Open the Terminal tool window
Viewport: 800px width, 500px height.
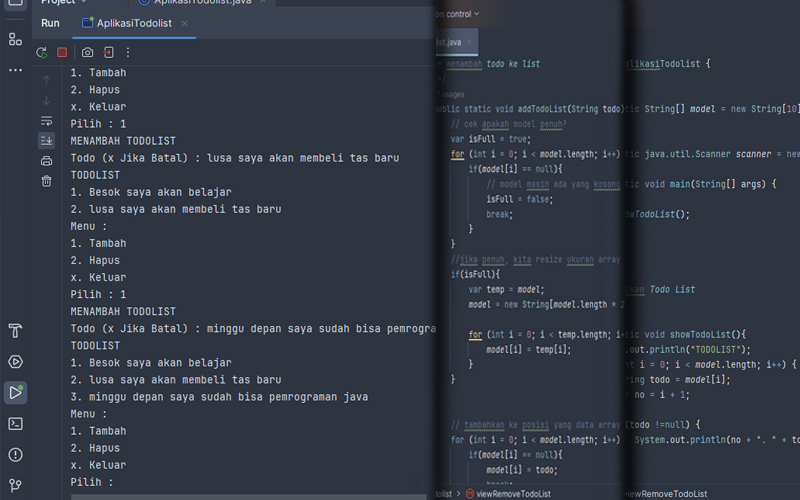15,423
